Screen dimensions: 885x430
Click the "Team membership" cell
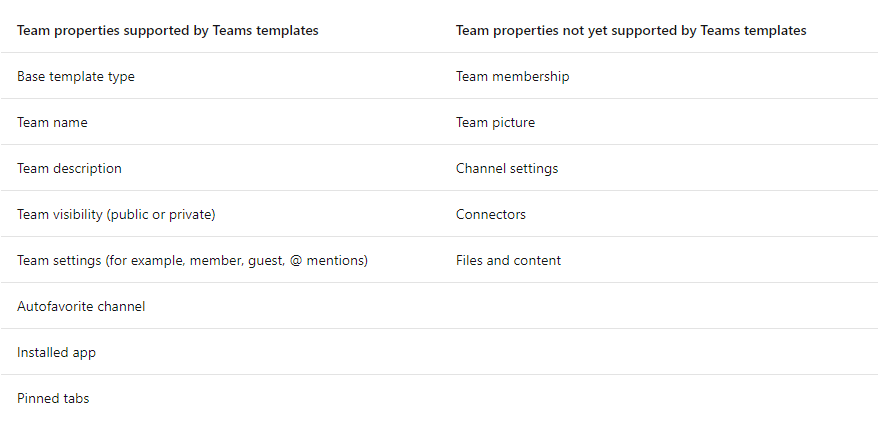click(512, 77)
